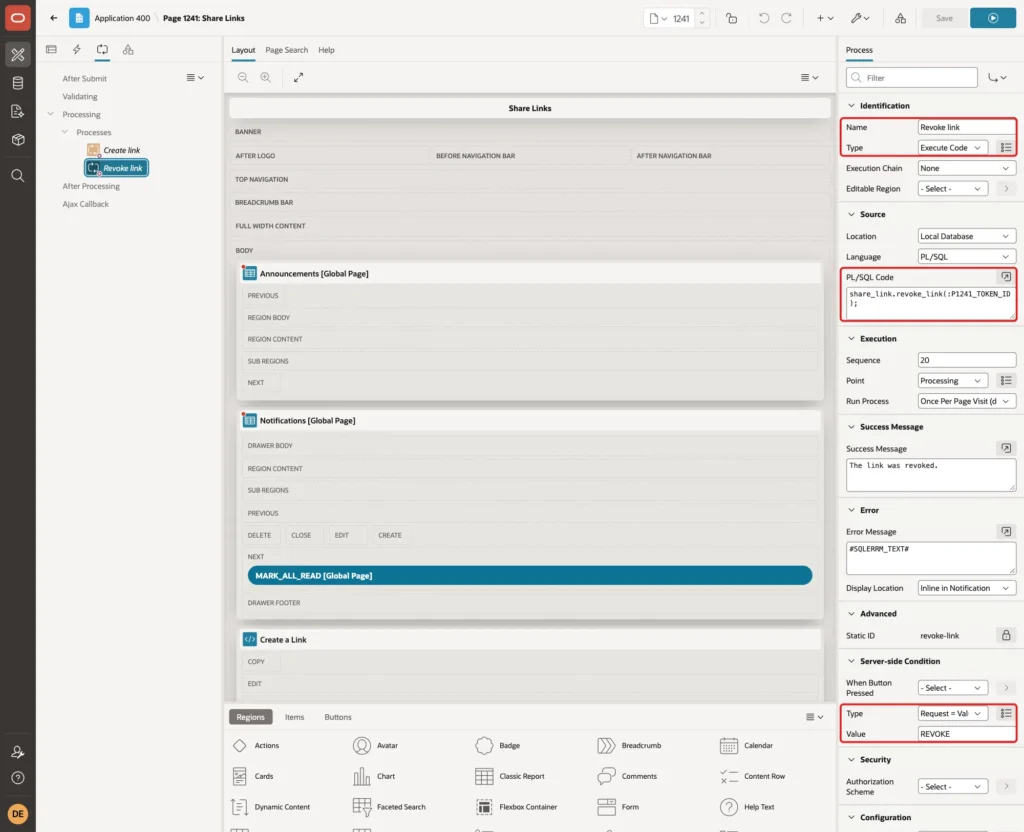Open the Shared Components toolbar icon
Screen dimensions: 1024x832
click(901, 18)
